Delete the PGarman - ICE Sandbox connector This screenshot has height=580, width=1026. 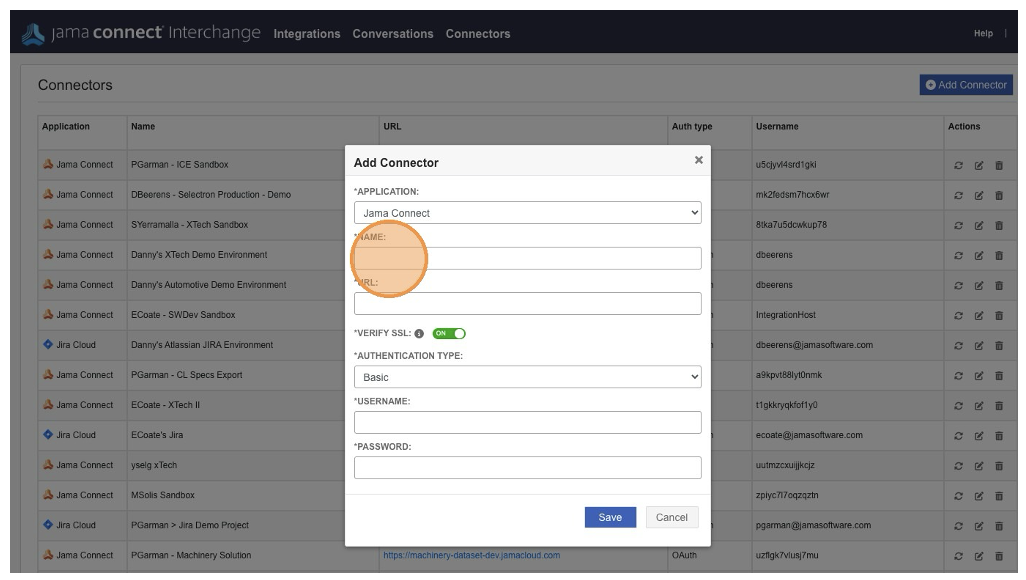coord(999,165)
